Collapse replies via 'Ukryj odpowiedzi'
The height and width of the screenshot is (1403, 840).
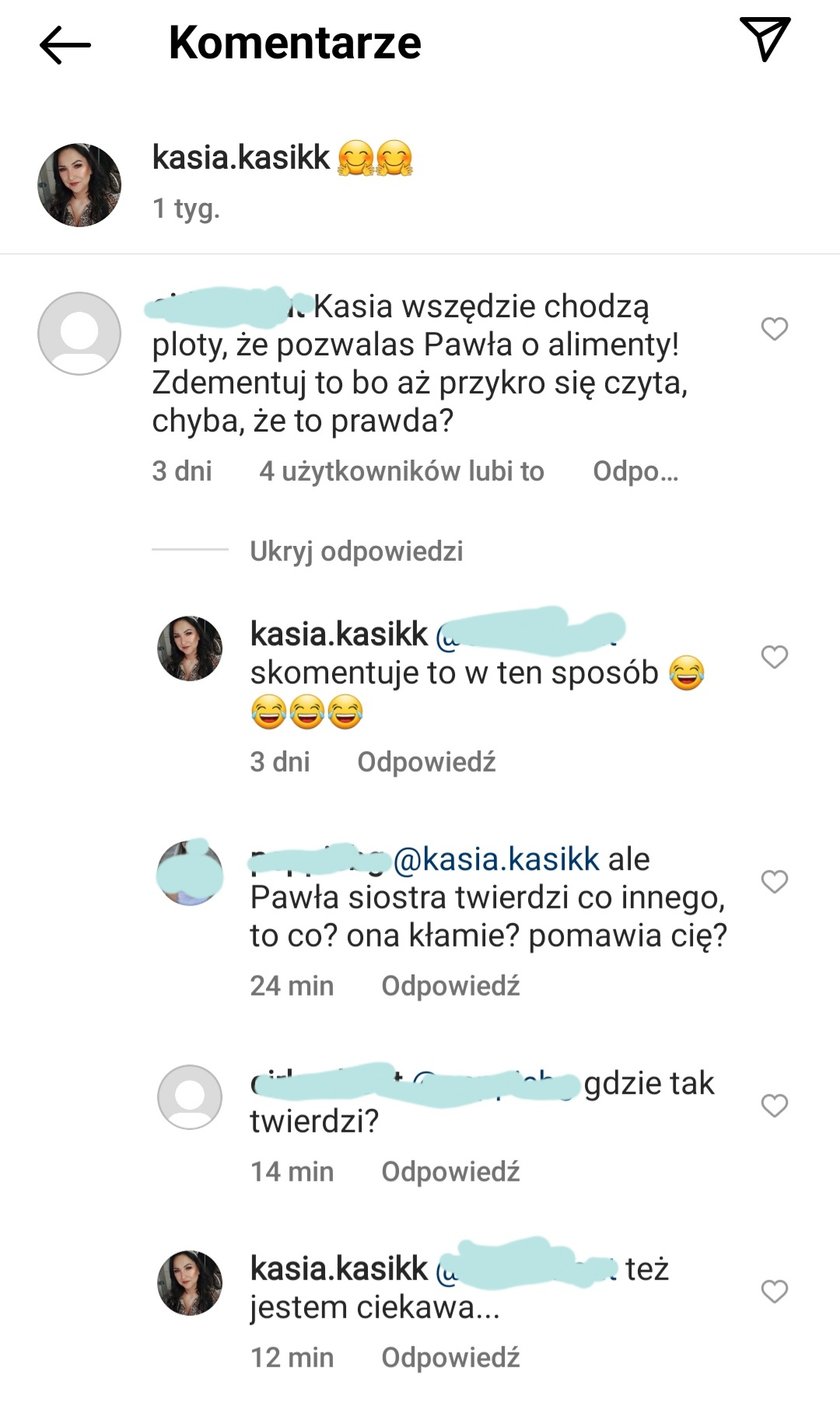pyautogui.click(x=357, y=551)
